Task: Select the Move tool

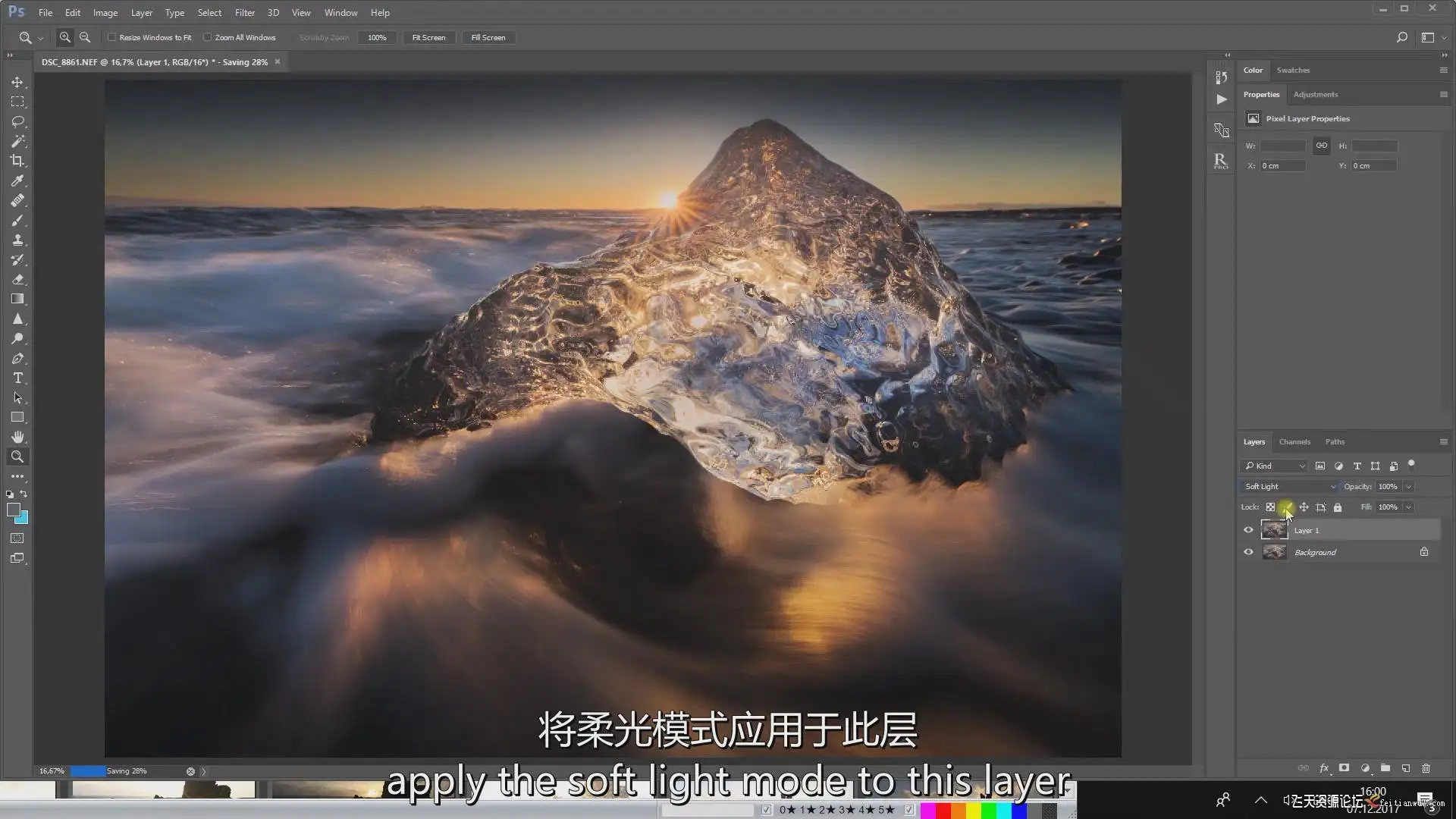Action: 17,82
